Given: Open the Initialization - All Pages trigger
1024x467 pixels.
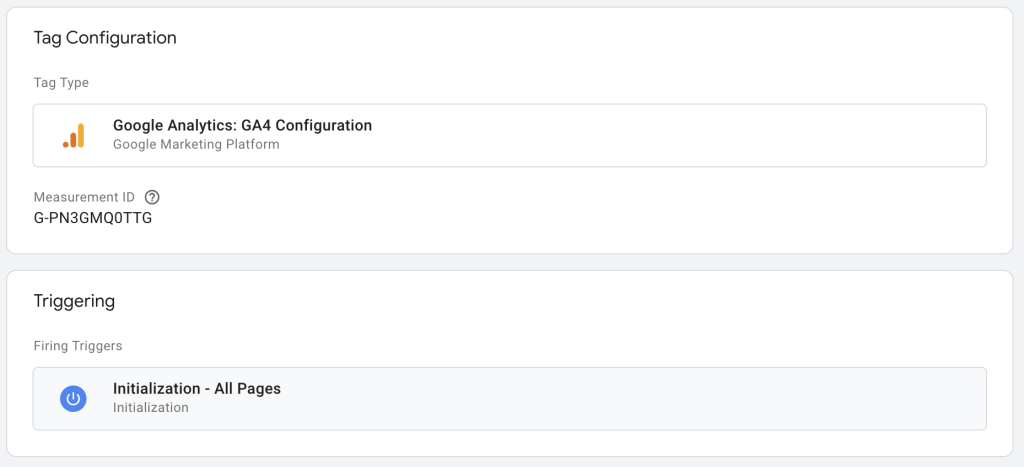Looking at the screenshot, I should [x=197, y=389].
